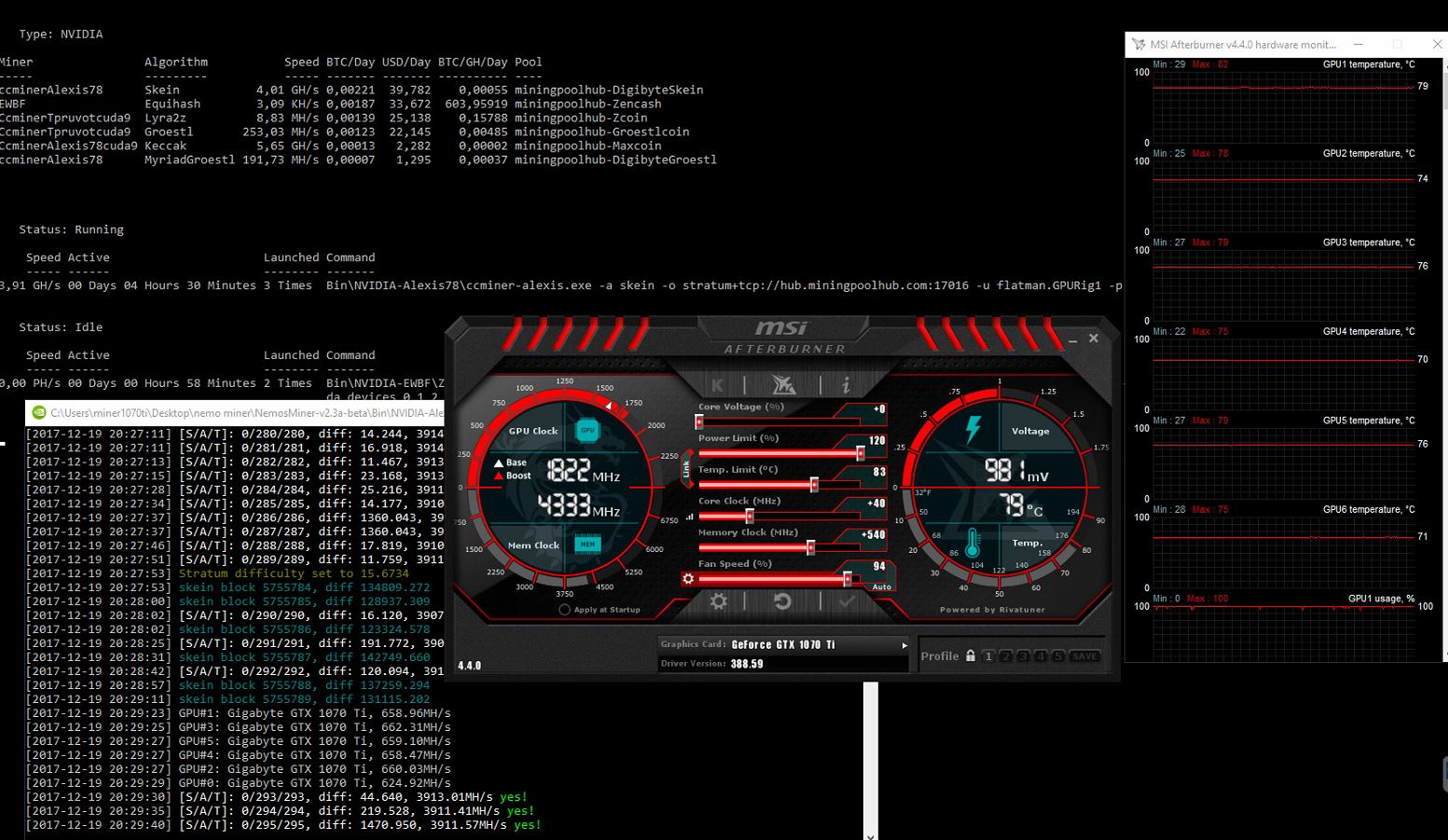Click the 'miningpoolhub-Zencash' pool entry

coord(587,103)
